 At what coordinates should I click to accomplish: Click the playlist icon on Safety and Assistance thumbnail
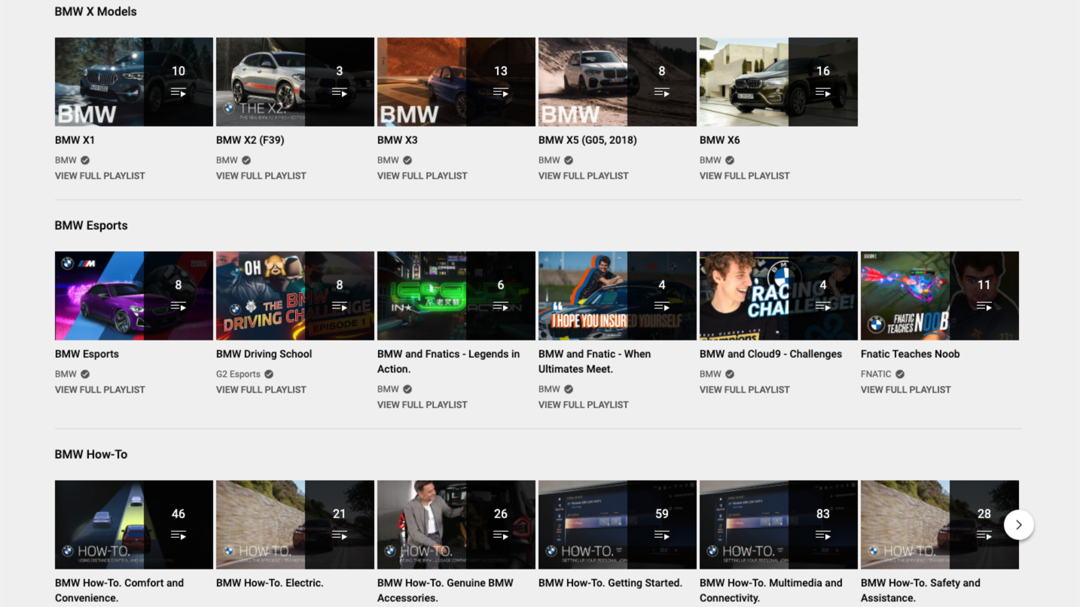tap(984, 535)
